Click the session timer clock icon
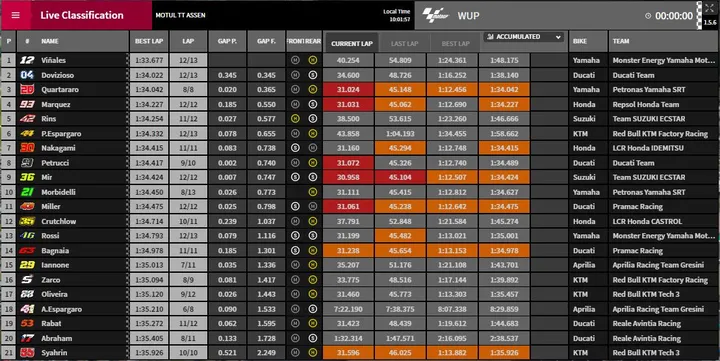 [x=648, y=16]
